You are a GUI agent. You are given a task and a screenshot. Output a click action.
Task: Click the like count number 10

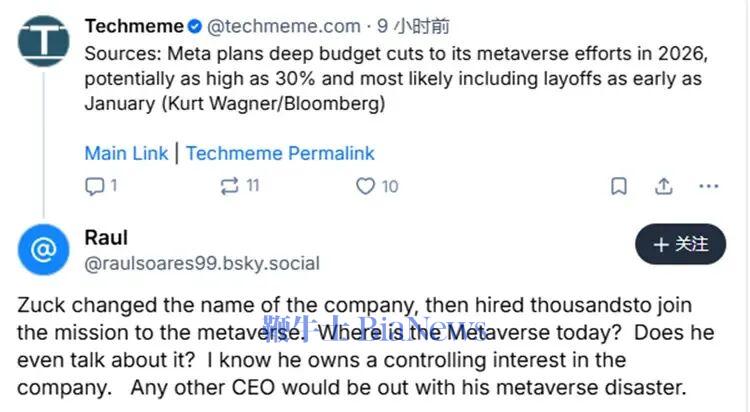[390, 186]
